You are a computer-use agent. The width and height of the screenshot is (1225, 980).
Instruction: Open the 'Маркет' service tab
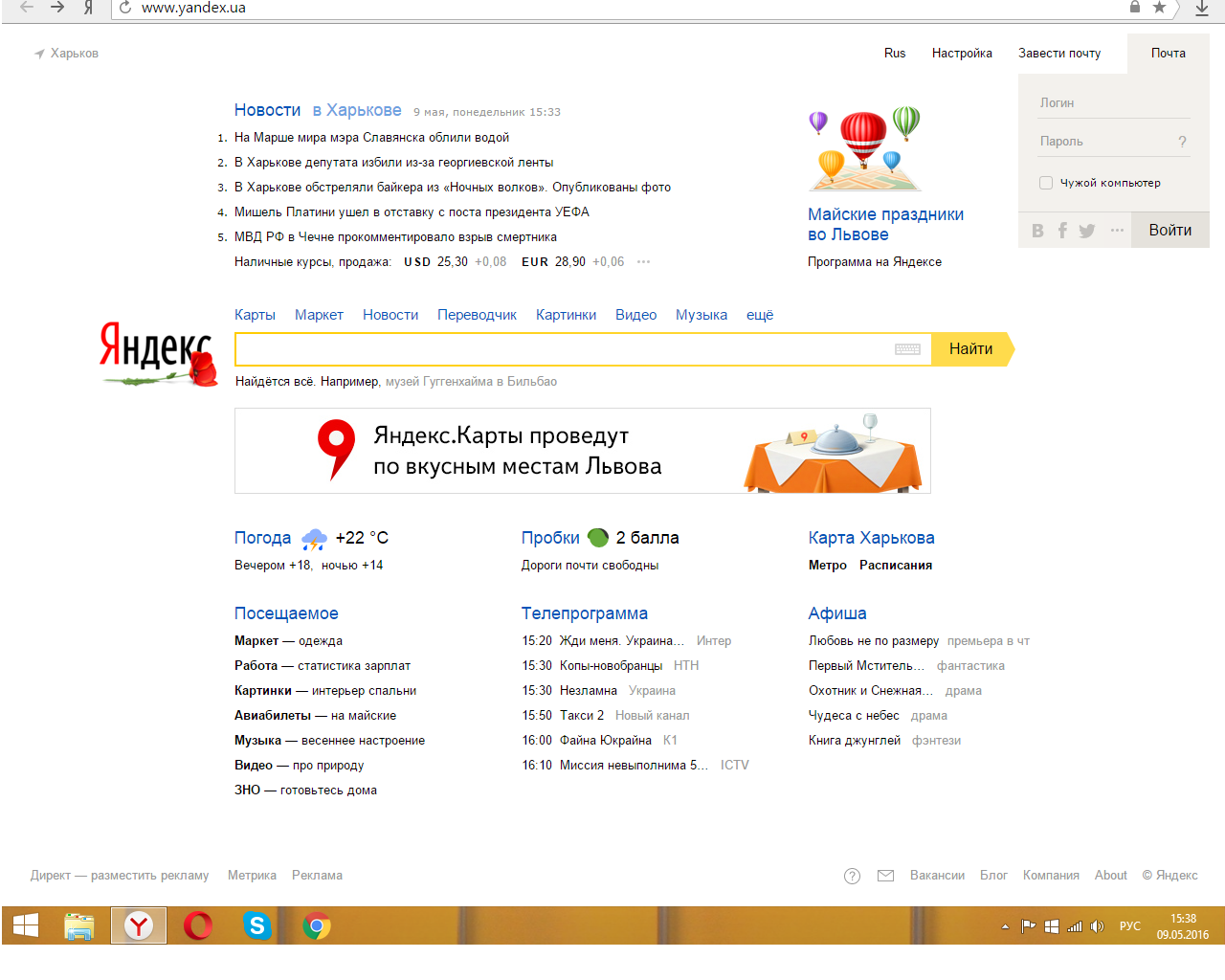(319, 315)
